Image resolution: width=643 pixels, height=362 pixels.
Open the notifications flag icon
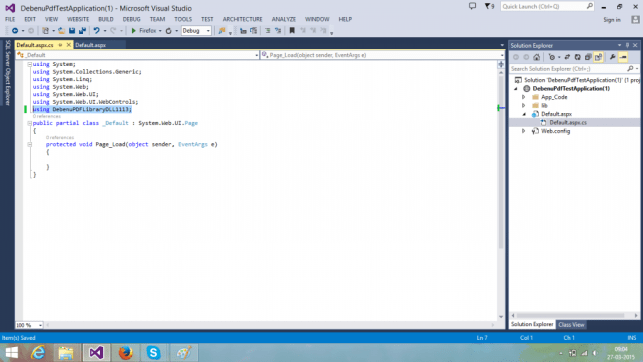[489, 7]
